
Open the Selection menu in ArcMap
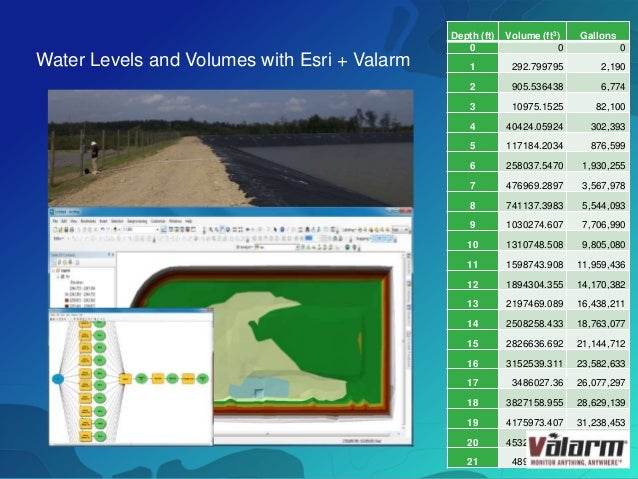click(x=117, y=221)
